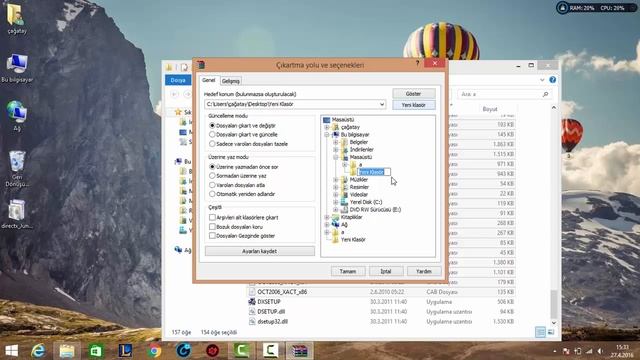Expand the Kitaplıklar tree node
640x360 pixels.
tap(327, 217)
